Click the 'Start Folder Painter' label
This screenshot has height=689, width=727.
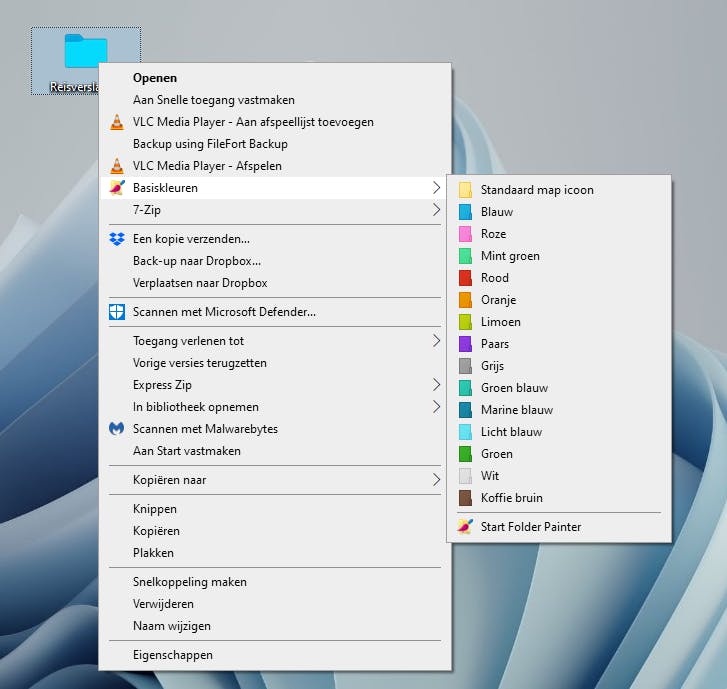pos(531,527)
